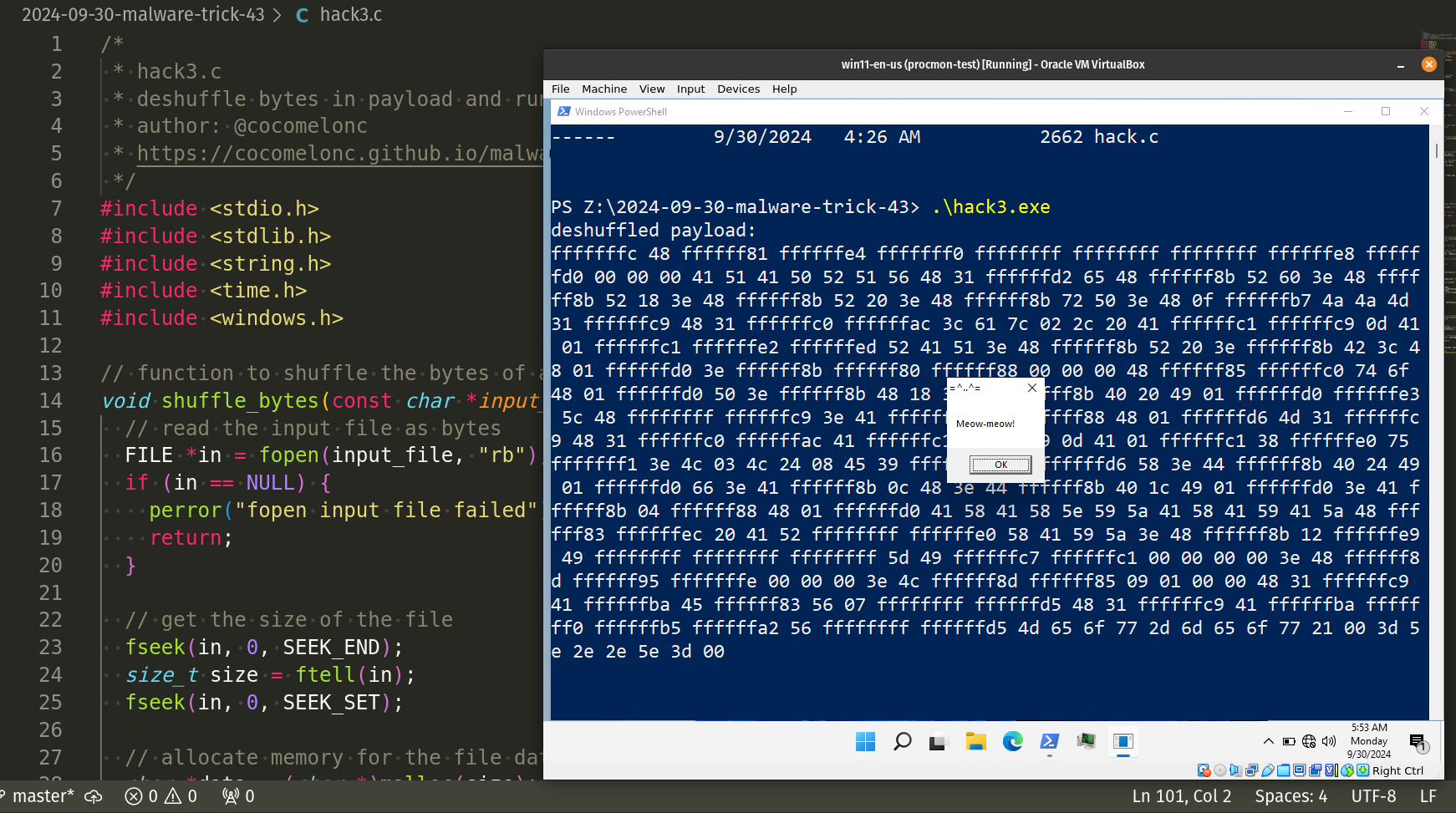
Task: Open Task View on the VM taskbar
Action: pyautogui.click(x=939, y=741)
